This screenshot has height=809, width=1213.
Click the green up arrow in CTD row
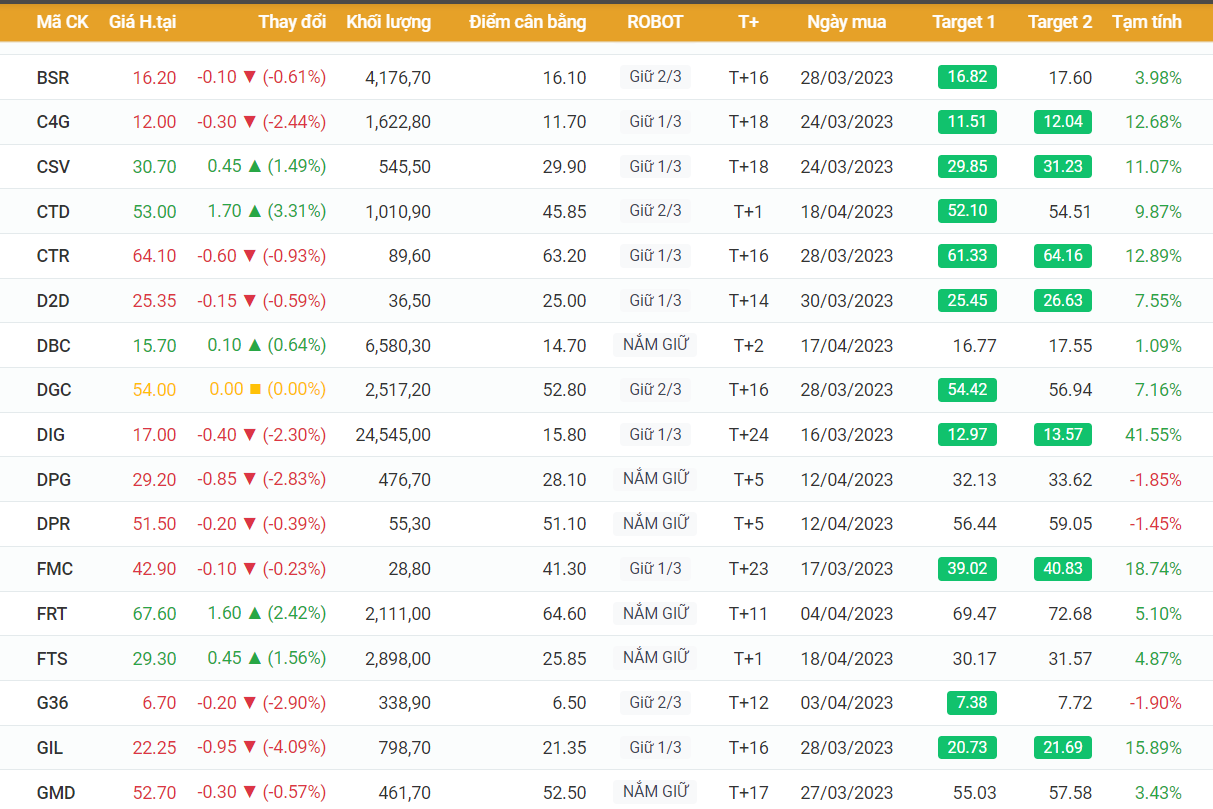click(255, 211)
